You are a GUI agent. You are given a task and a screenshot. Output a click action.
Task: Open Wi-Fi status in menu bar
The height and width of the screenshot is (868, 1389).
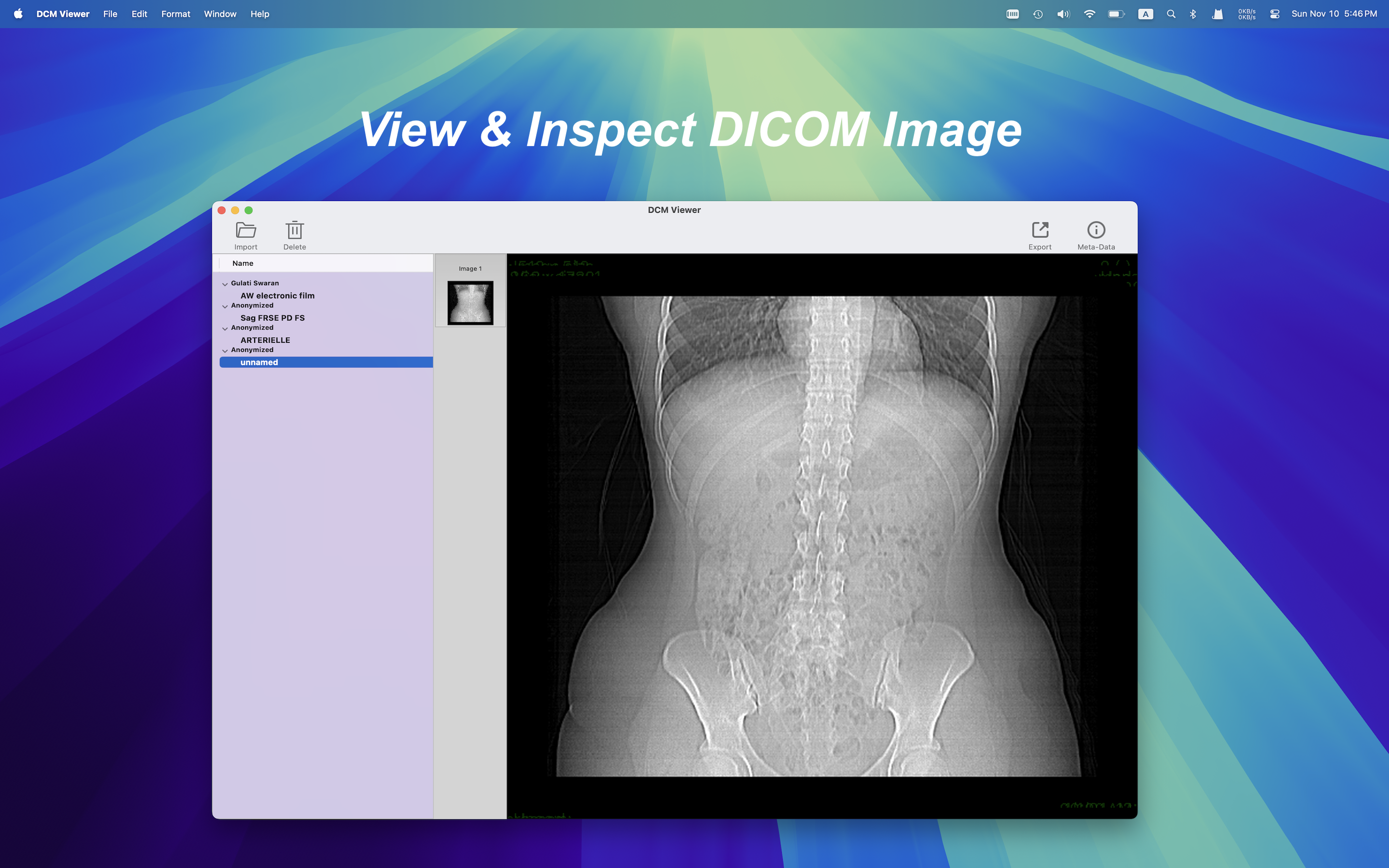1089,14
